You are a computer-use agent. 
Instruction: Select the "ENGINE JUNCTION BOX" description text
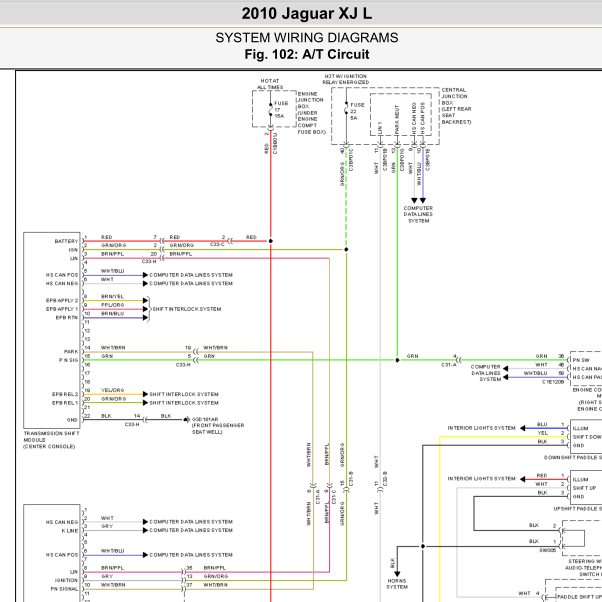(311, 113)
